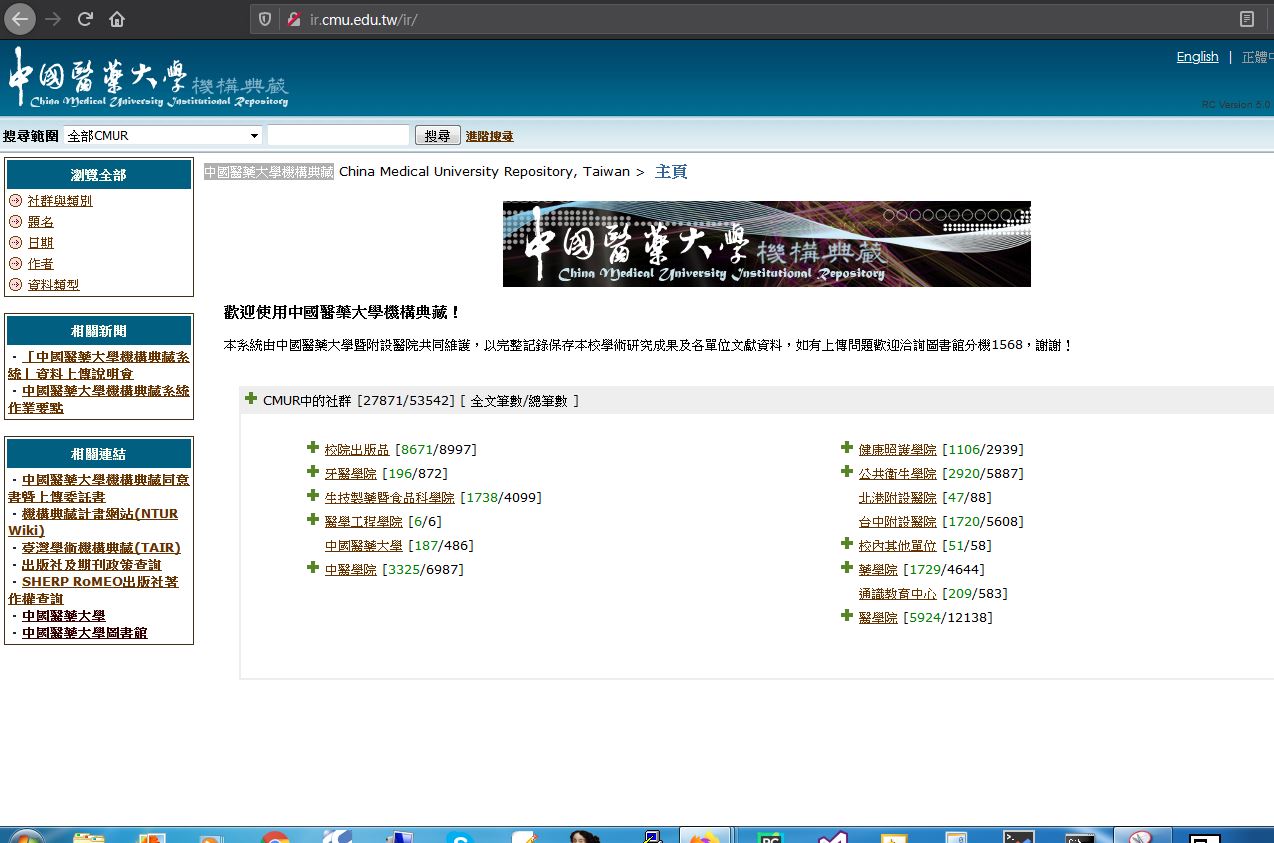Open the 機構典藏計畫網站 (NTUR Wiki) link
Image resolution: width=1274 pixels, height=843 pixels.
coord(93,522)
